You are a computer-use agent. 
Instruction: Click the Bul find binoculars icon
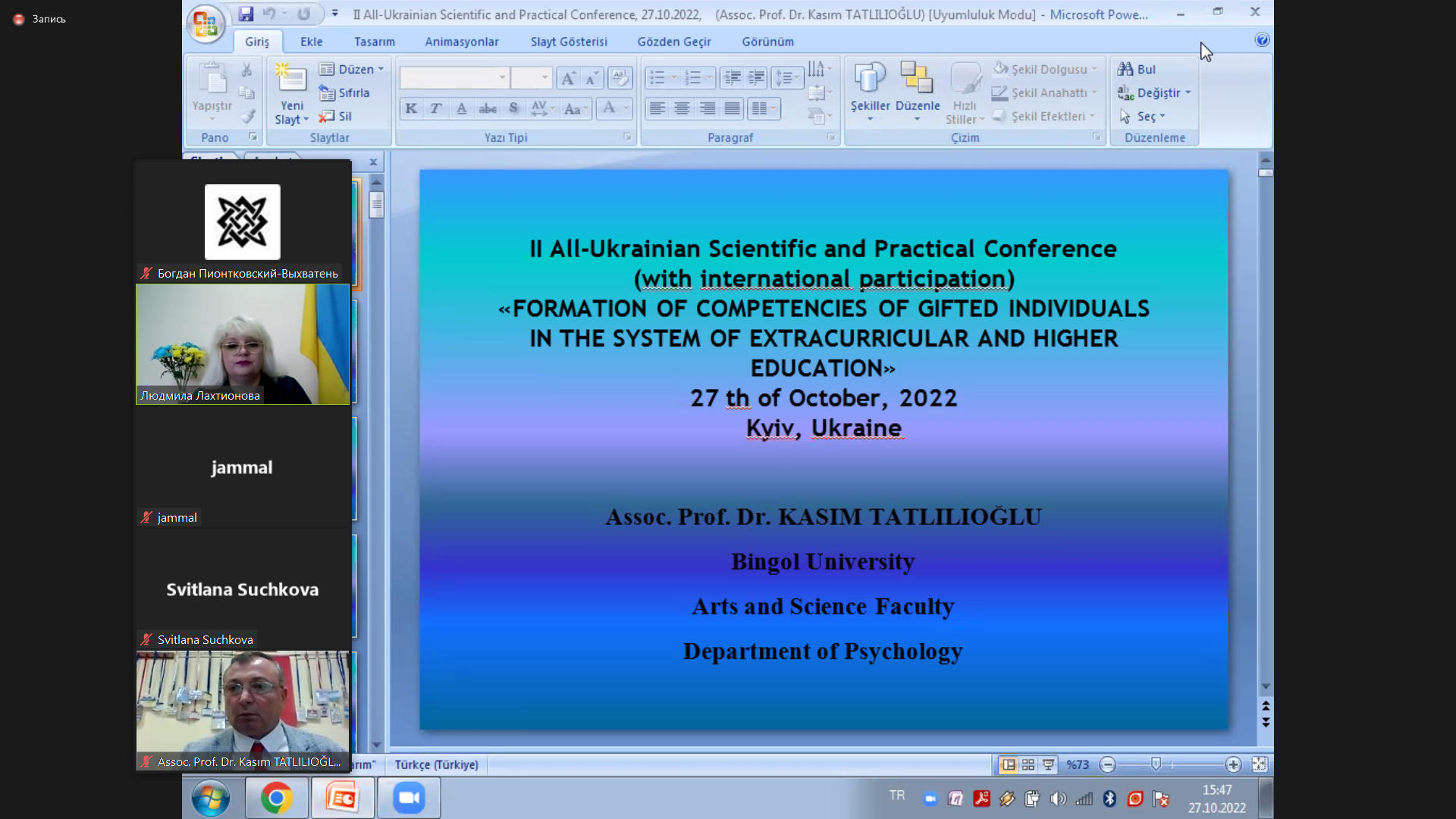tap(1125, 69)
